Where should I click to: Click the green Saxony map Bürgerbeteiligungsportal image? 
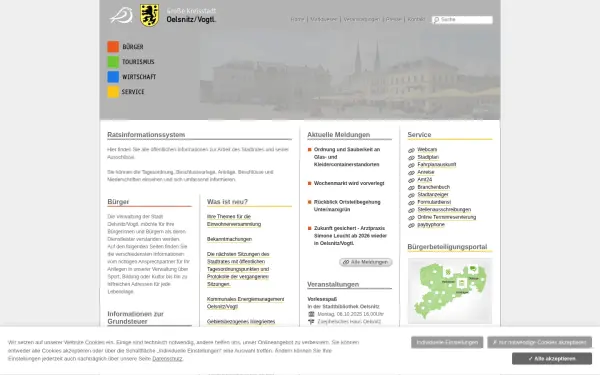(x=450, y=291)
